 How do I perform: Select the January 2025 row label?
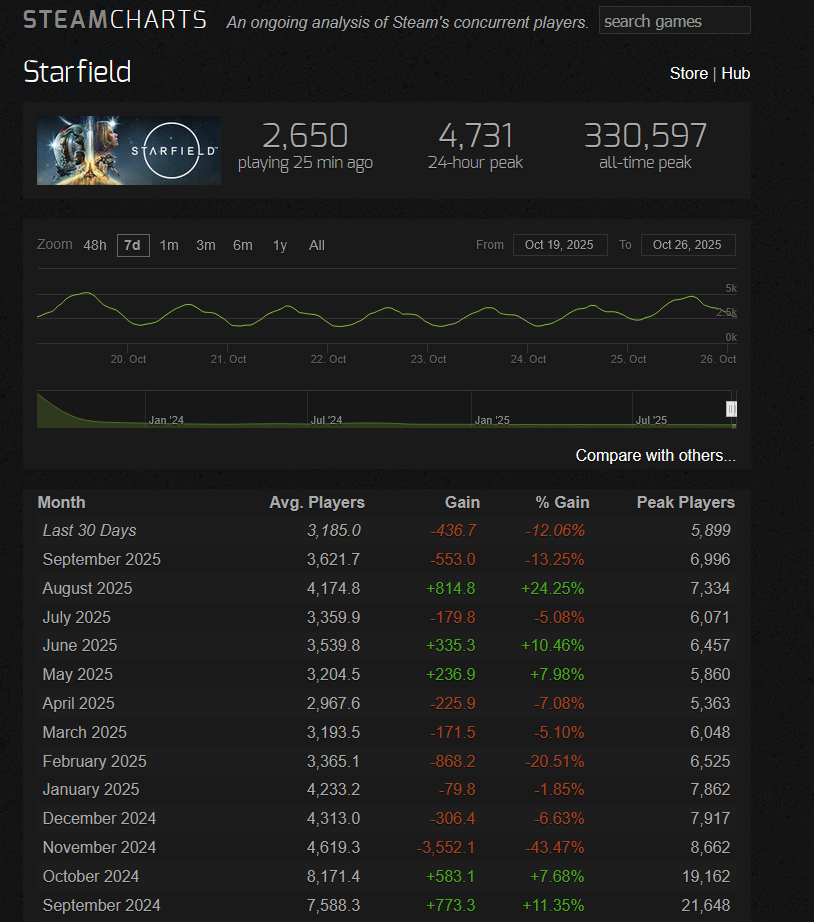pyautogui.click(x=91, y=789)
